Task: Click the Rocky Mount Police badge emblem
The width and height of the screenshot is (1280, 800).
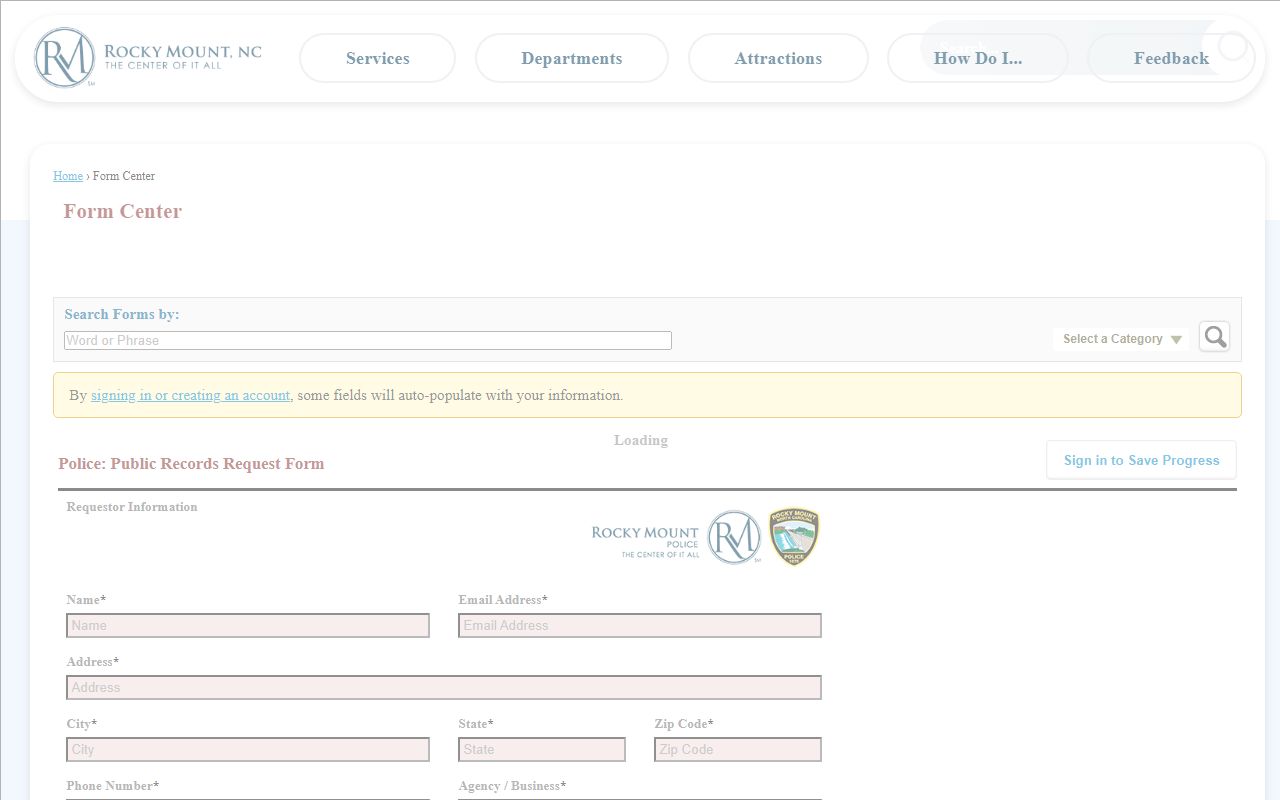Action: [794, 537]
